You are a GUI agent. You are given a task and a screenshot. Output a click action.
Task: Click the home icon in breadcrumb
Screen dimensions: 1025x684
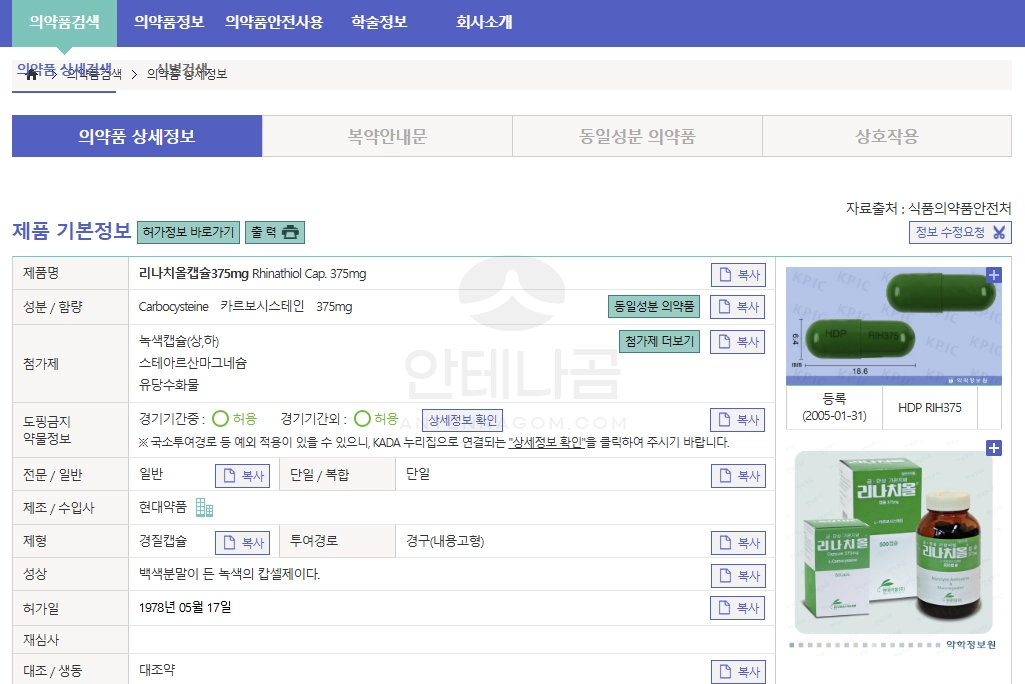pos(31,74)
